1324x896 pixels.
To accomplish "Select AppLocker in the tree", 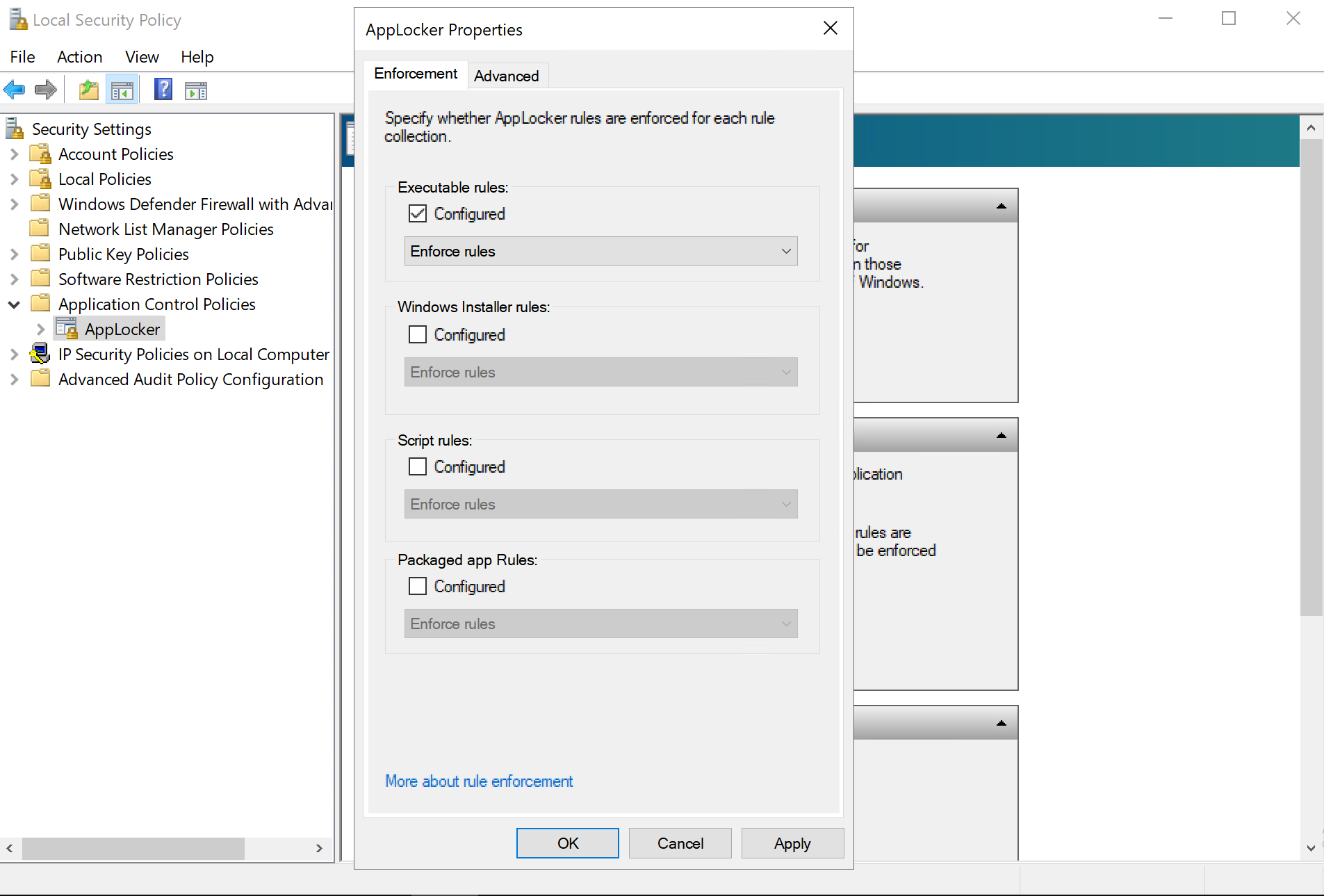I will (x=122, y=329).
